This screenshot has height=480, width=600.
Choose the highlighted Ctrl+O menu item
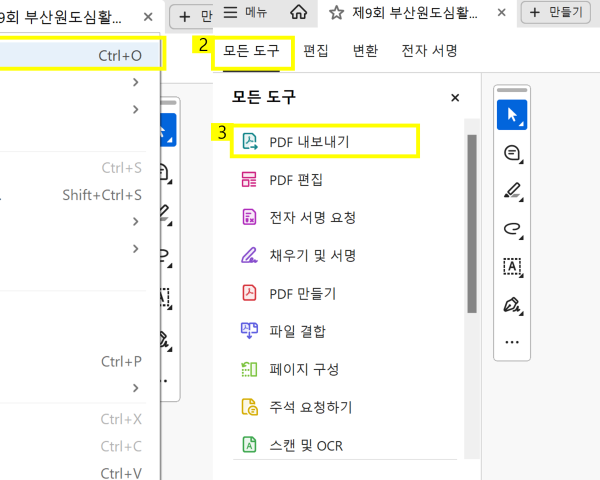[80, 56]
